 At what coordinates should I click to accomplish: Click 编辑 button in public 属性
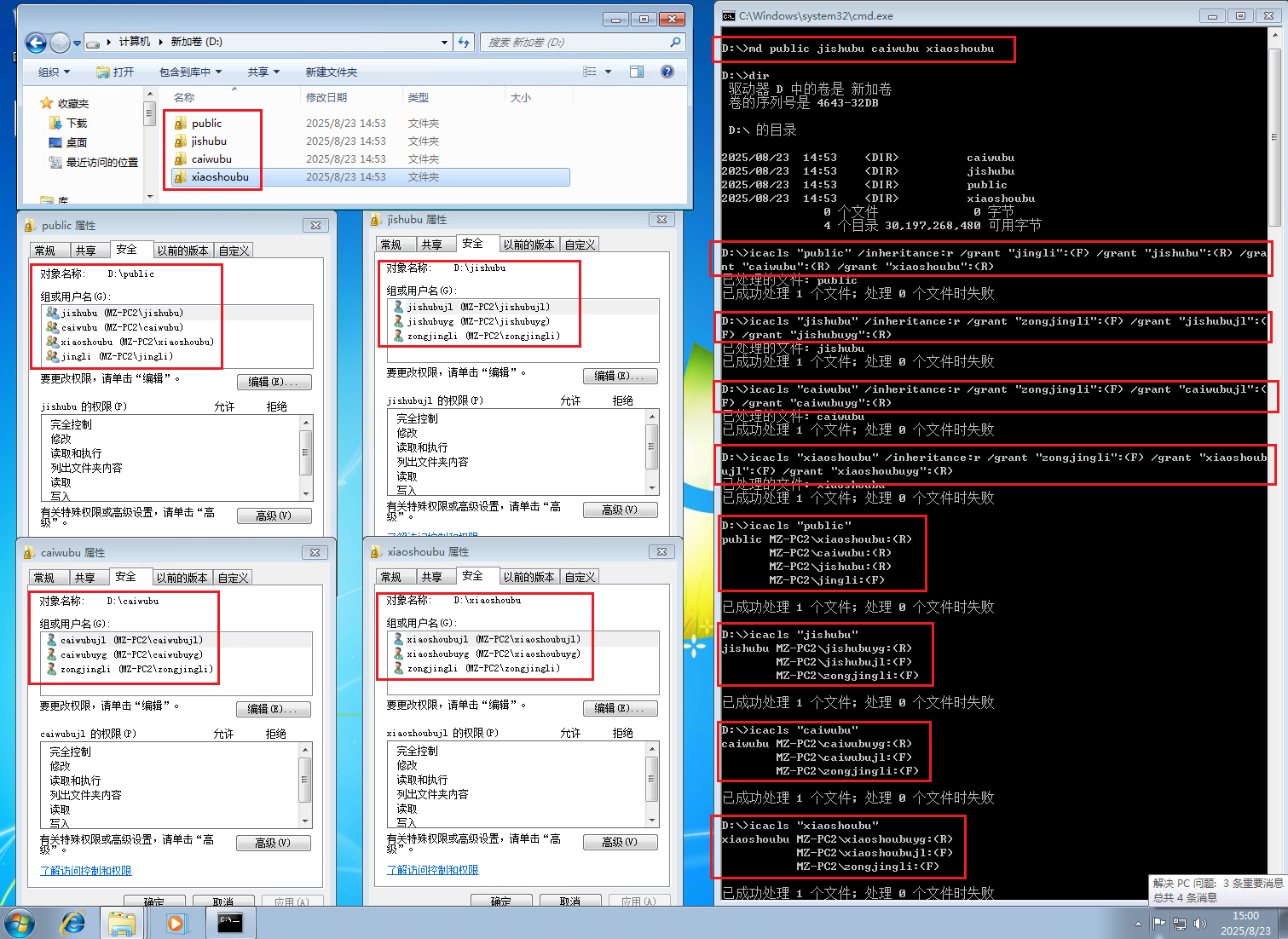274,382
